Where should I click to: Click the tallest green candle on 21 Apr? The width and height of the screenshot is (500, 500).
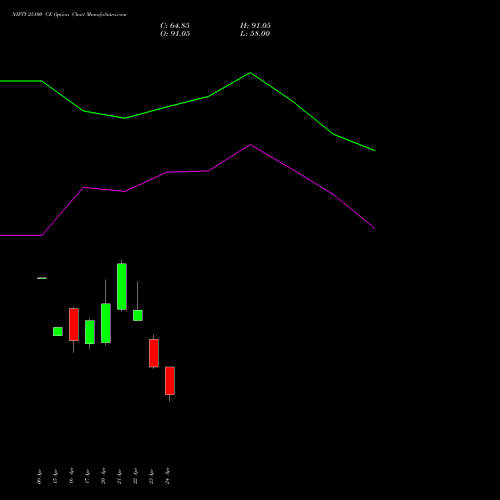(x=122, y=287)
